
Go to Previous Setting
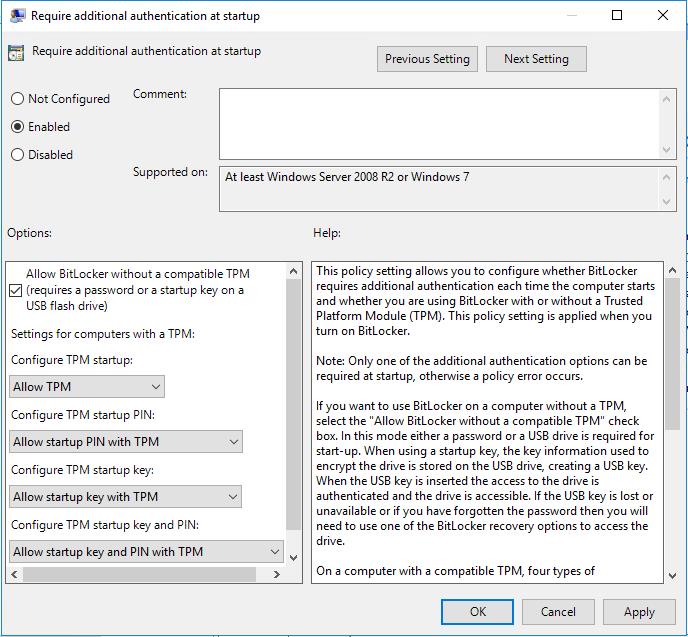(427, 59)
